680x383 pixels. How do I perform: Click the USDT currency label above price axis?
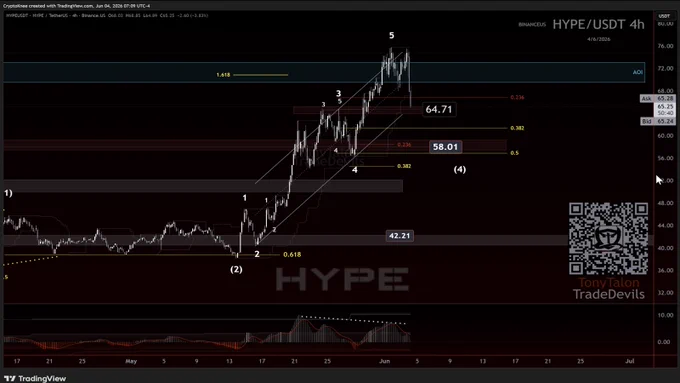tap(664, 16)
